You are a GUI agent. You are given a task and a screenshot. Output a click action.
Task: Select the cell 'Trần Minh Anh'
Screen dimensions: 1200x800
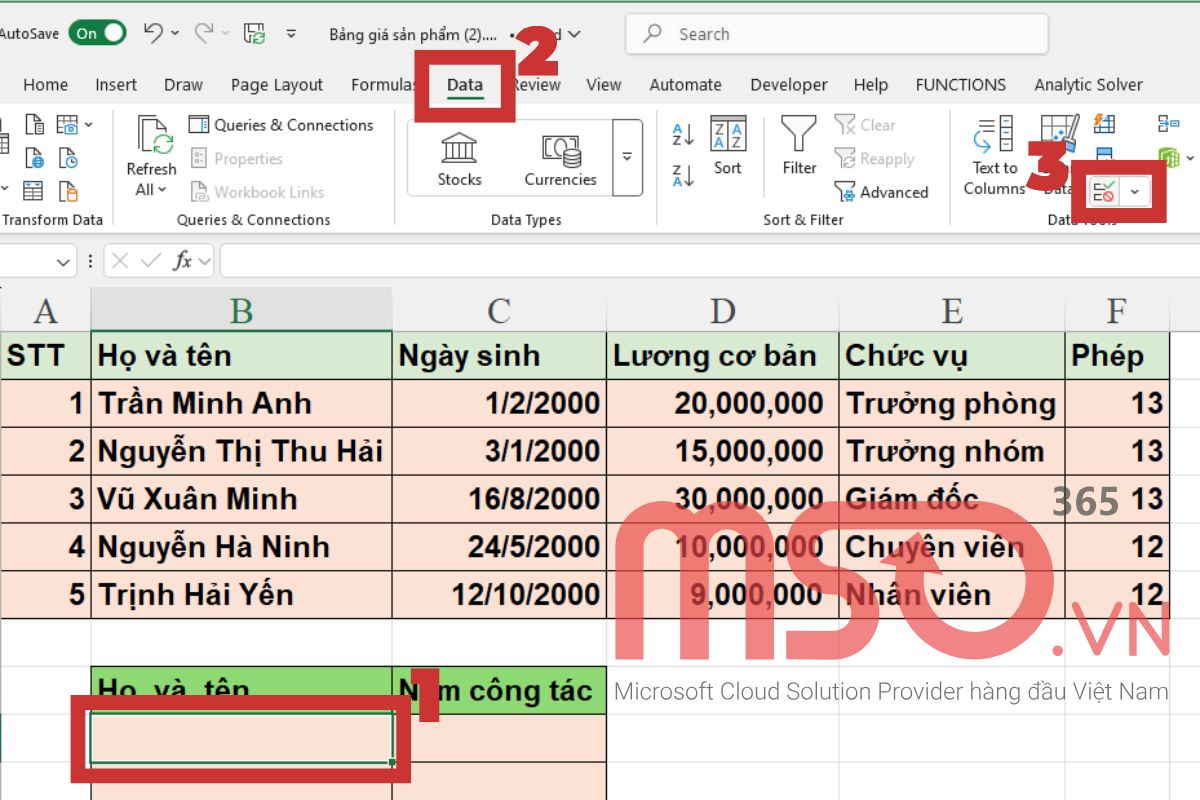(x=241, y=403)
